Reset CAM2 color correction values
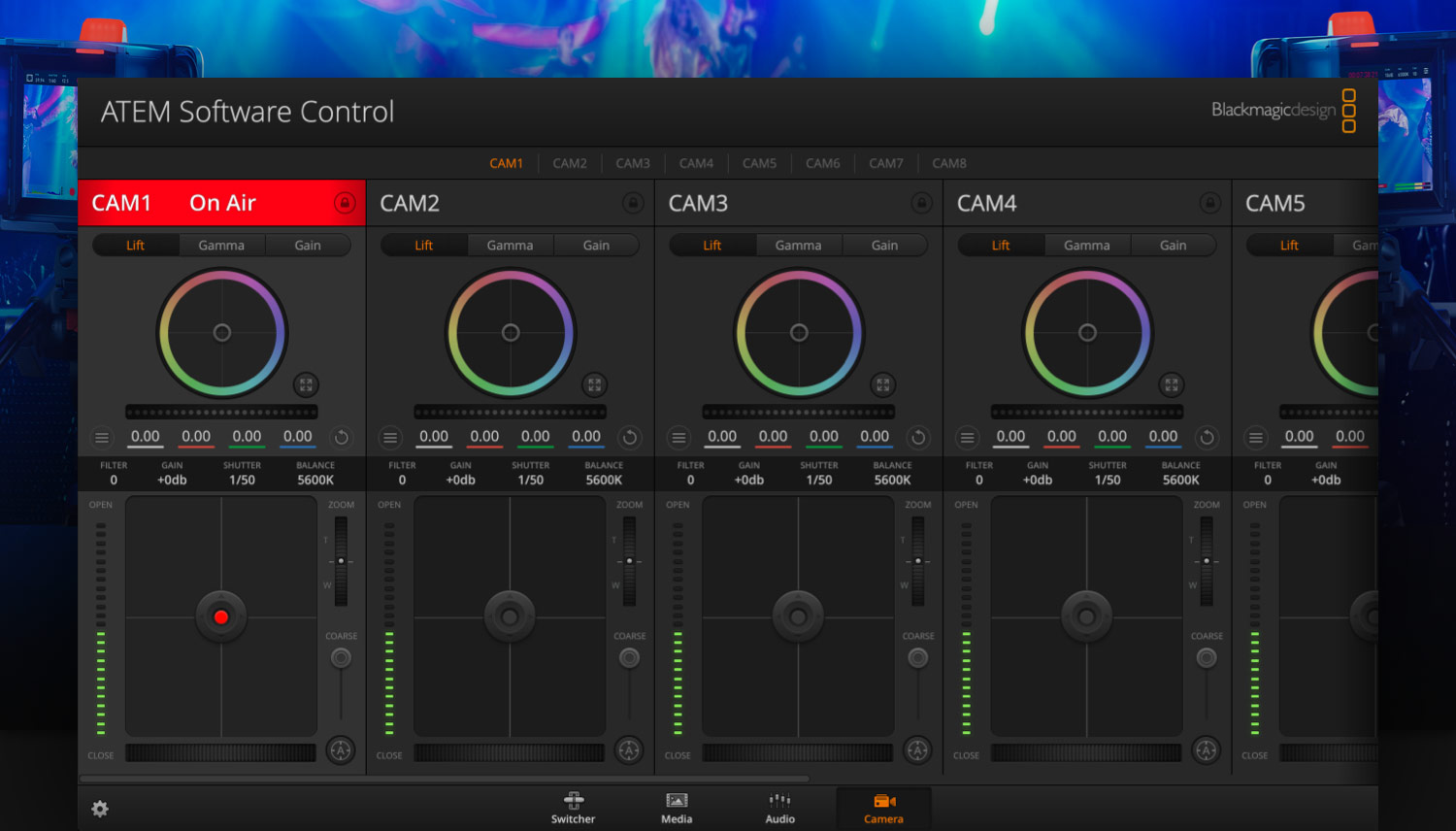Image resolution: width=1456 pixels, height=831 pixels. (629, 438)
